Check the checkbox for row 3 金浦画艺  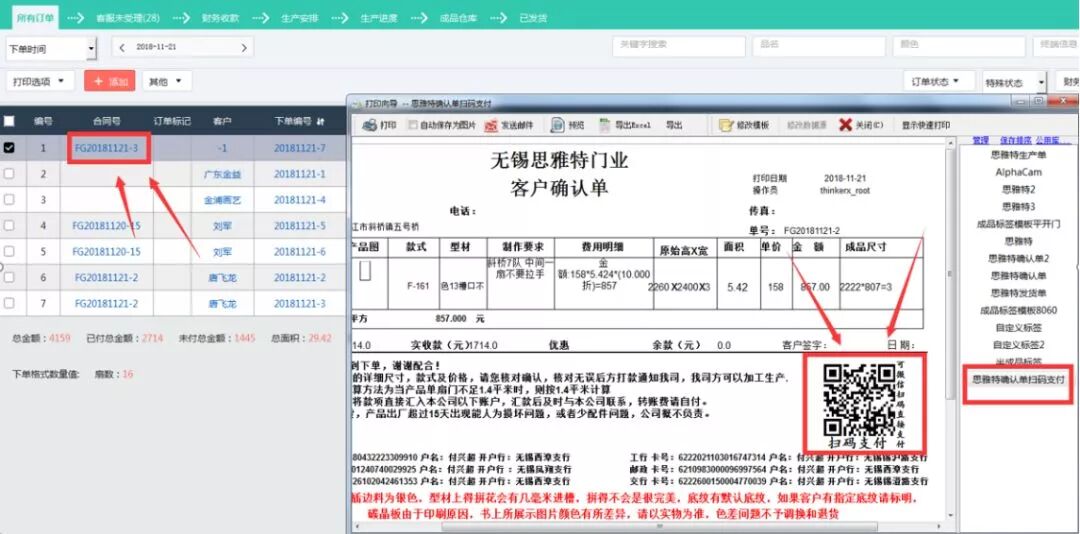pos(9,200)
